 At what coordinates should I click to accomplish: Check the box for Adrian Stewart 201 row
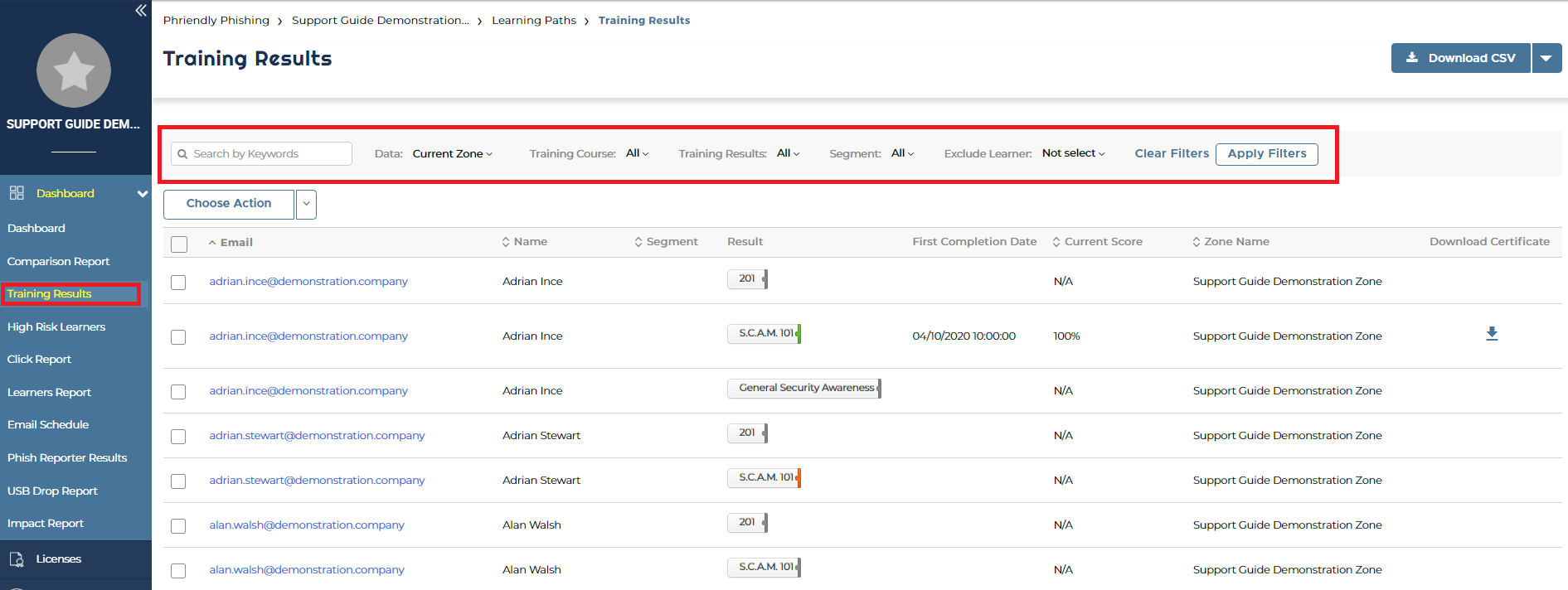178,437
